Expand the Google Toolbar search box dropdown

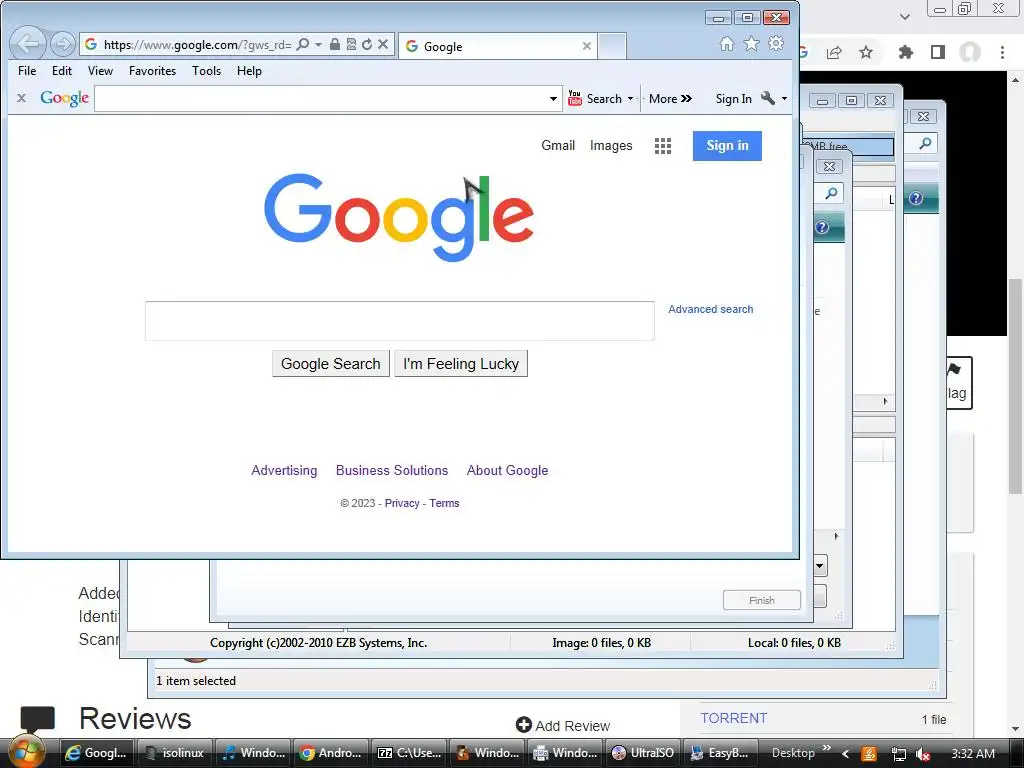pos(553,99)
